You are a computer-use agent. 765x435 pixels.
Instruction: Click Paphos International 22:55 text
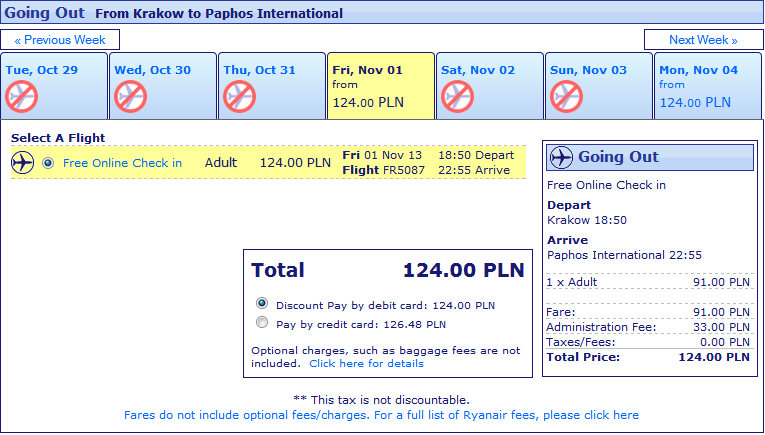point(624,255)
